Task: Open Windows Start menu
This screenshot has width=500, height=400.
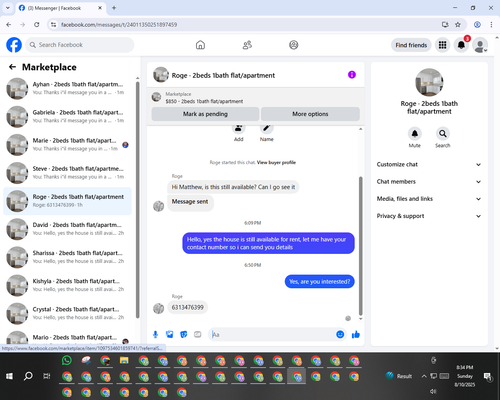Action: 9,376
